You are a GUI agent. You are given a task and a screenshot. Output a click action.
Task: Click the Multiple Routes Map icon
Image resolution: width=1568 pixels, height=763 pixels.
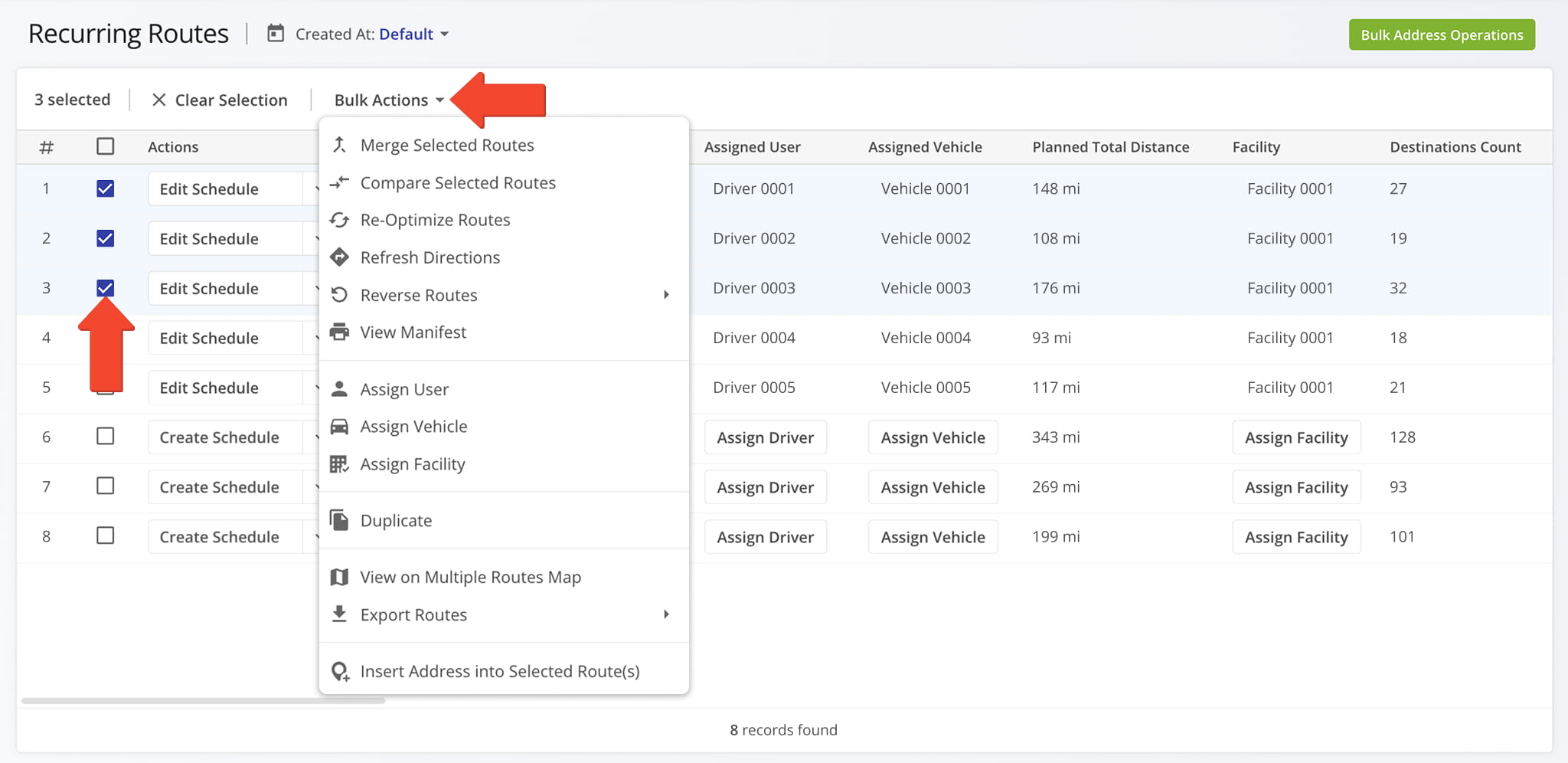(x=339, y=577)
